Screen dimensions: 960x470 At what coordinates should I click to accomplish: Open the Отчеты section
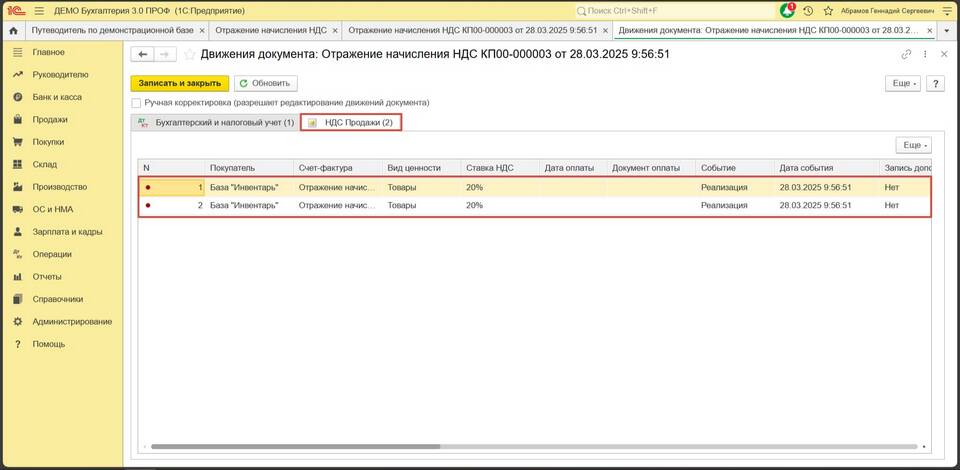click(x=47, y=277)
